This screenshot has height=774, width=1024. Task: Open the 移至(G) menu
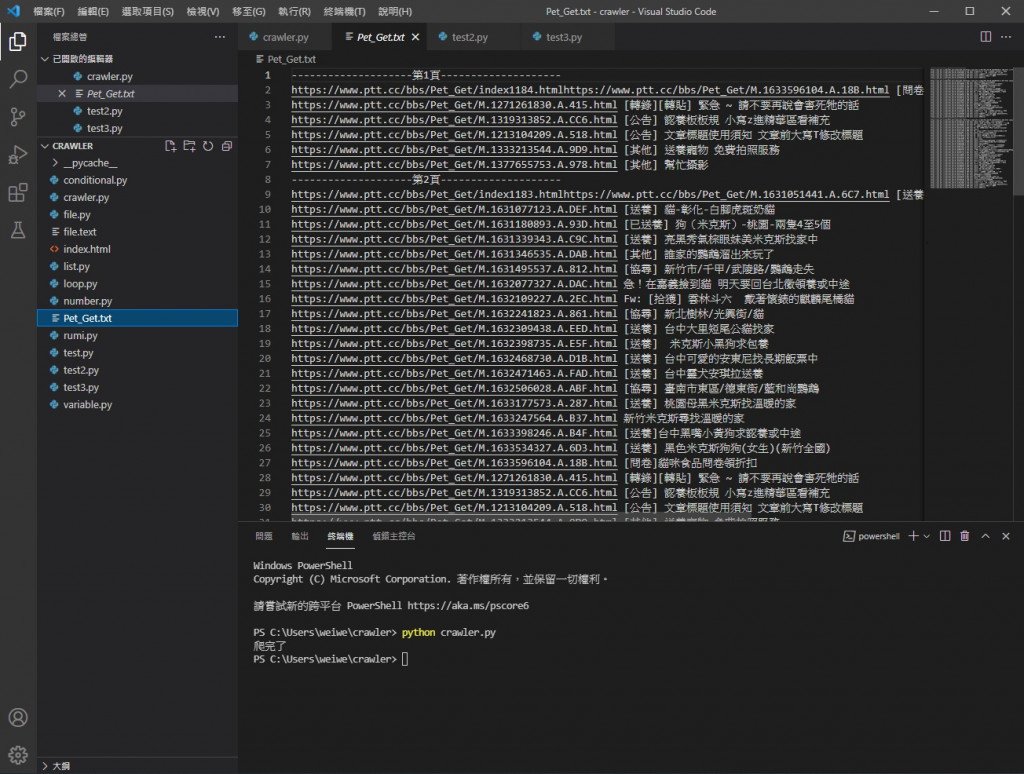click(x=249, y=11)
